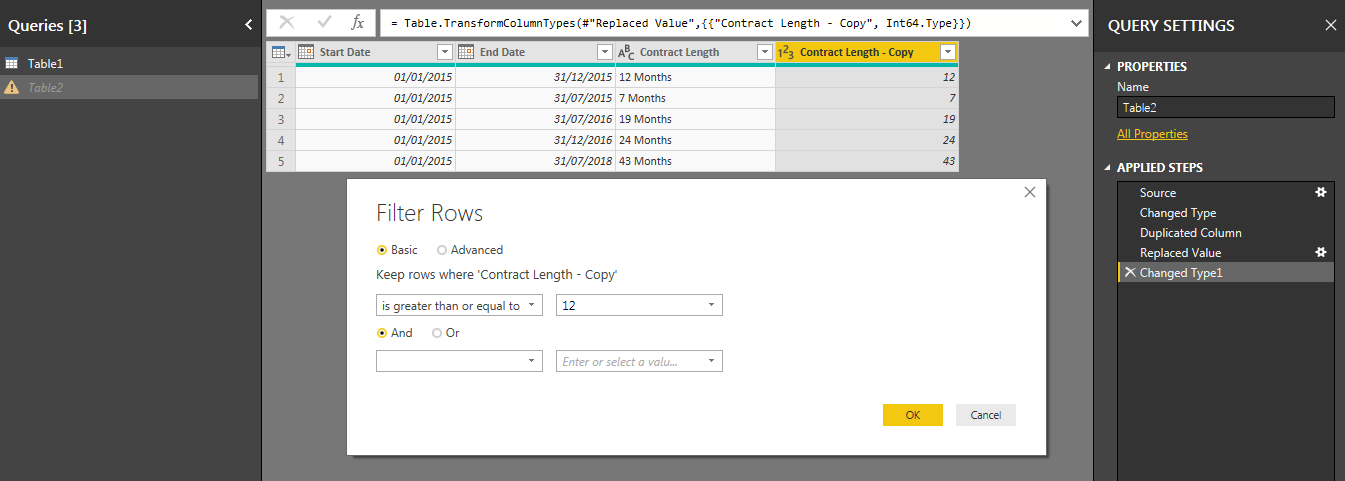Open the 'is greater than or equal to' operator dropdown
The width and height of the screenshot is (1345, 481).
(x=459, y=305)
